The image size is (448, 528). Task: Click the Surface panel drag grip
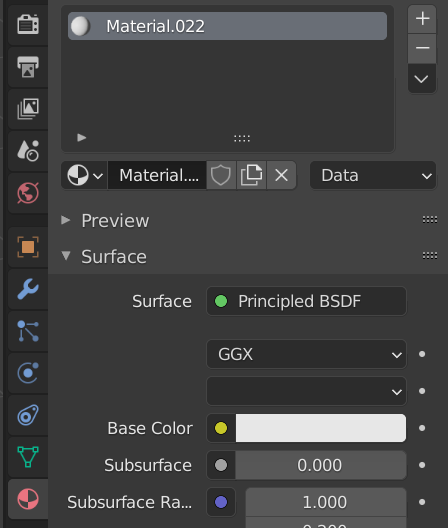click(x=430, y=256)
